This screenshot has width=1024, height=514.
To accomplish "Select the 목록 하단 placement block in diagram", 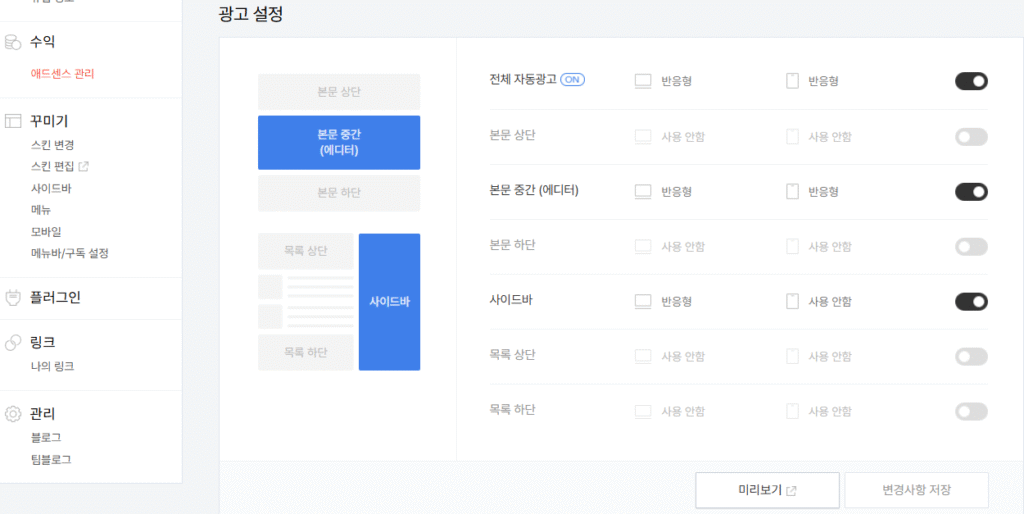I will (x=306, y=353).
